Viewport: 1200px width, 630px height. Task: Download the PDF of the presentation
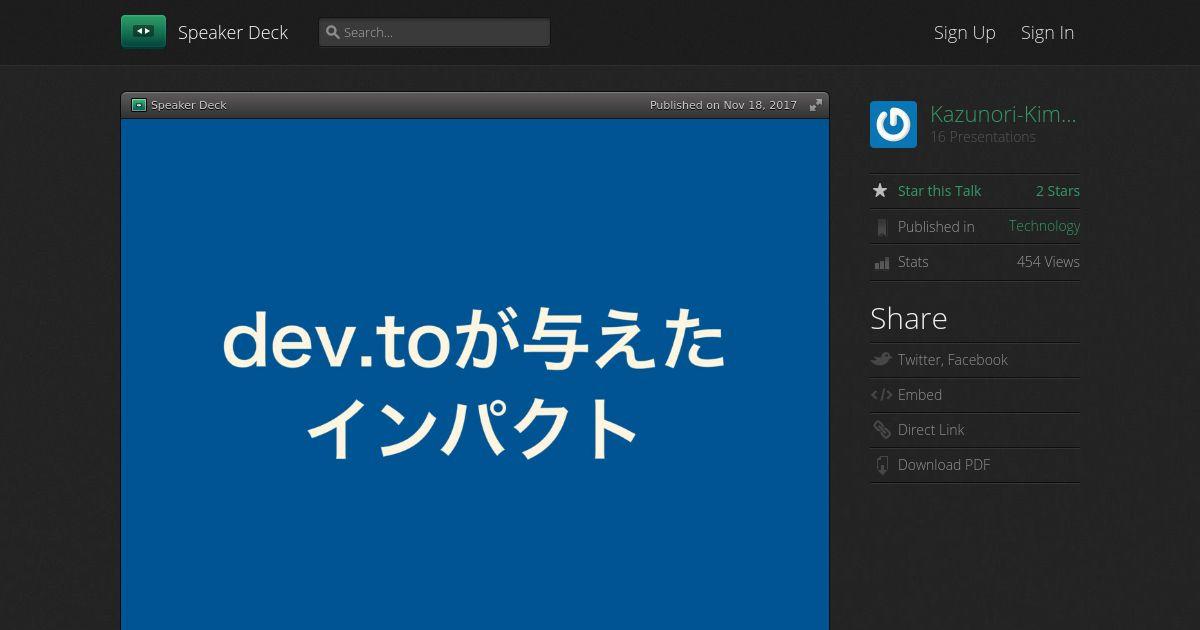pos(944,465)
